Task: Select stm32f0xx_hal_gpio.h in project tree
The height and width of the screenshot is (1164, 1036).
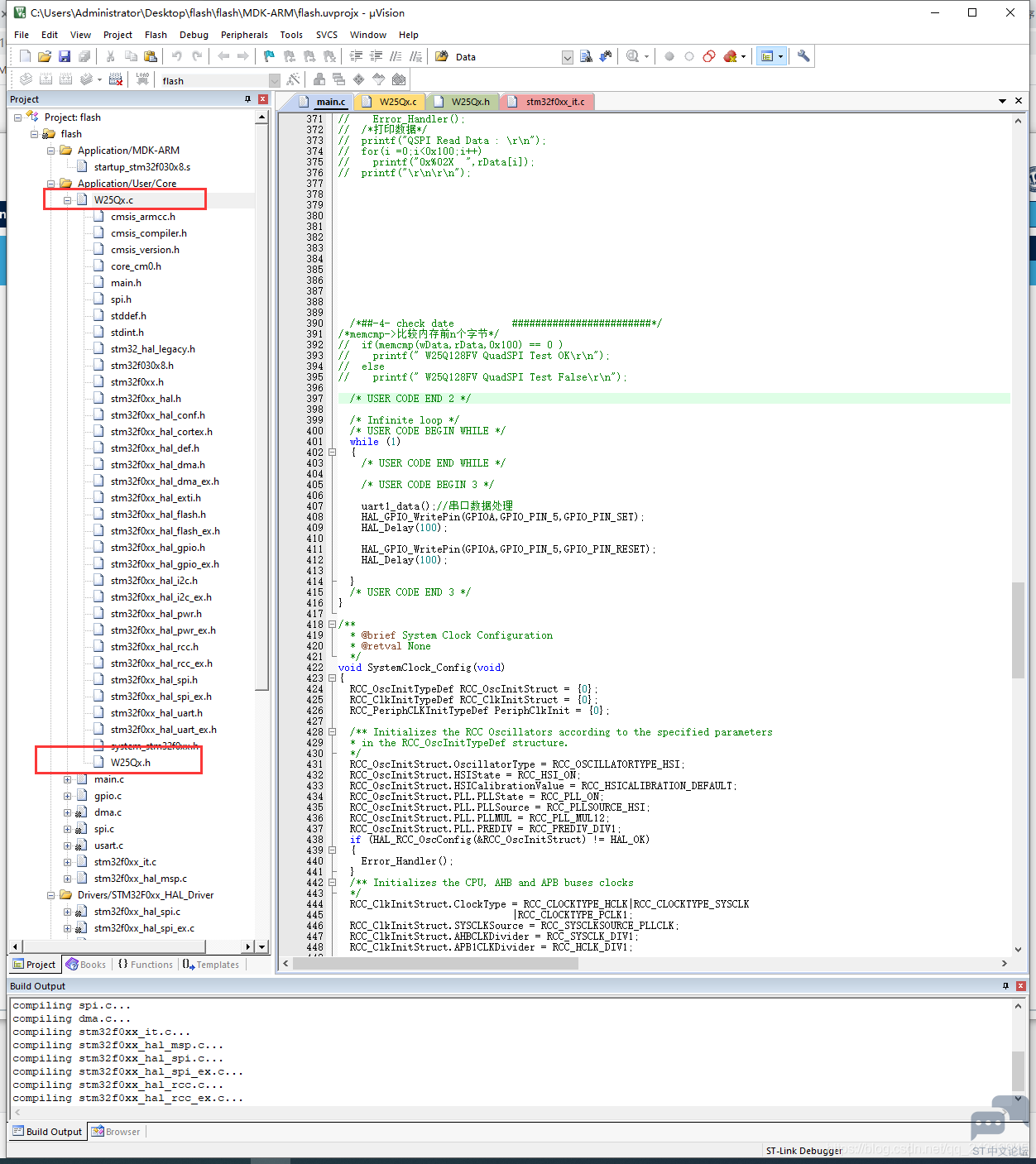Action: click(x=158, y=548)
